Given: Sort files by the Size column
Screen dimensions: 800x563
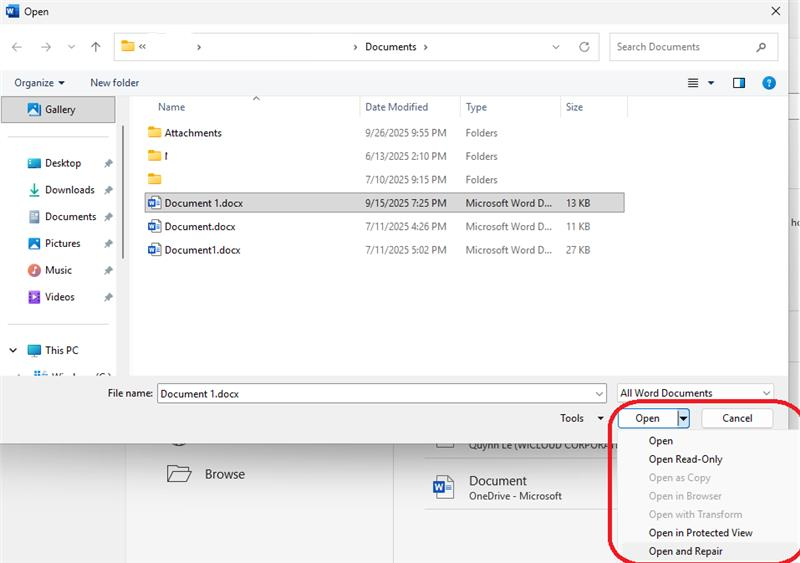Looking at the screenshot, I should click(574, 107).
